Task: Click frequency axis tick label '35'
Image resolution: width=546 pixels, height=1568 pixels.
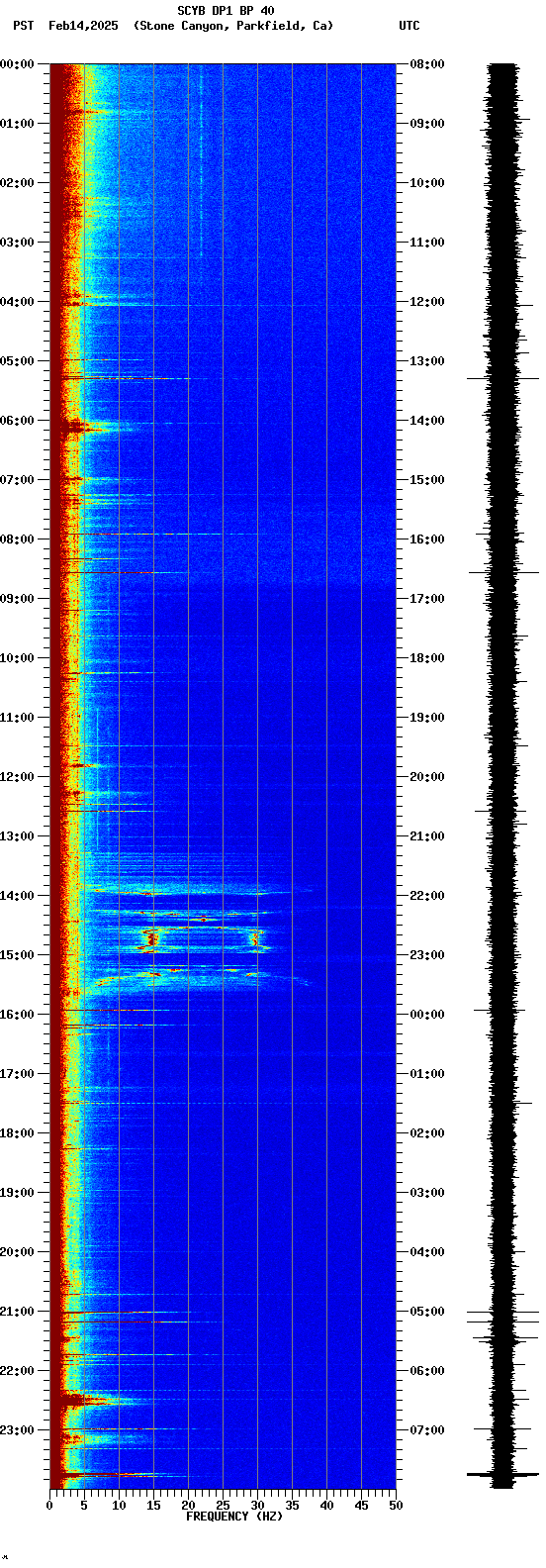Action: tap(292, 1506)
